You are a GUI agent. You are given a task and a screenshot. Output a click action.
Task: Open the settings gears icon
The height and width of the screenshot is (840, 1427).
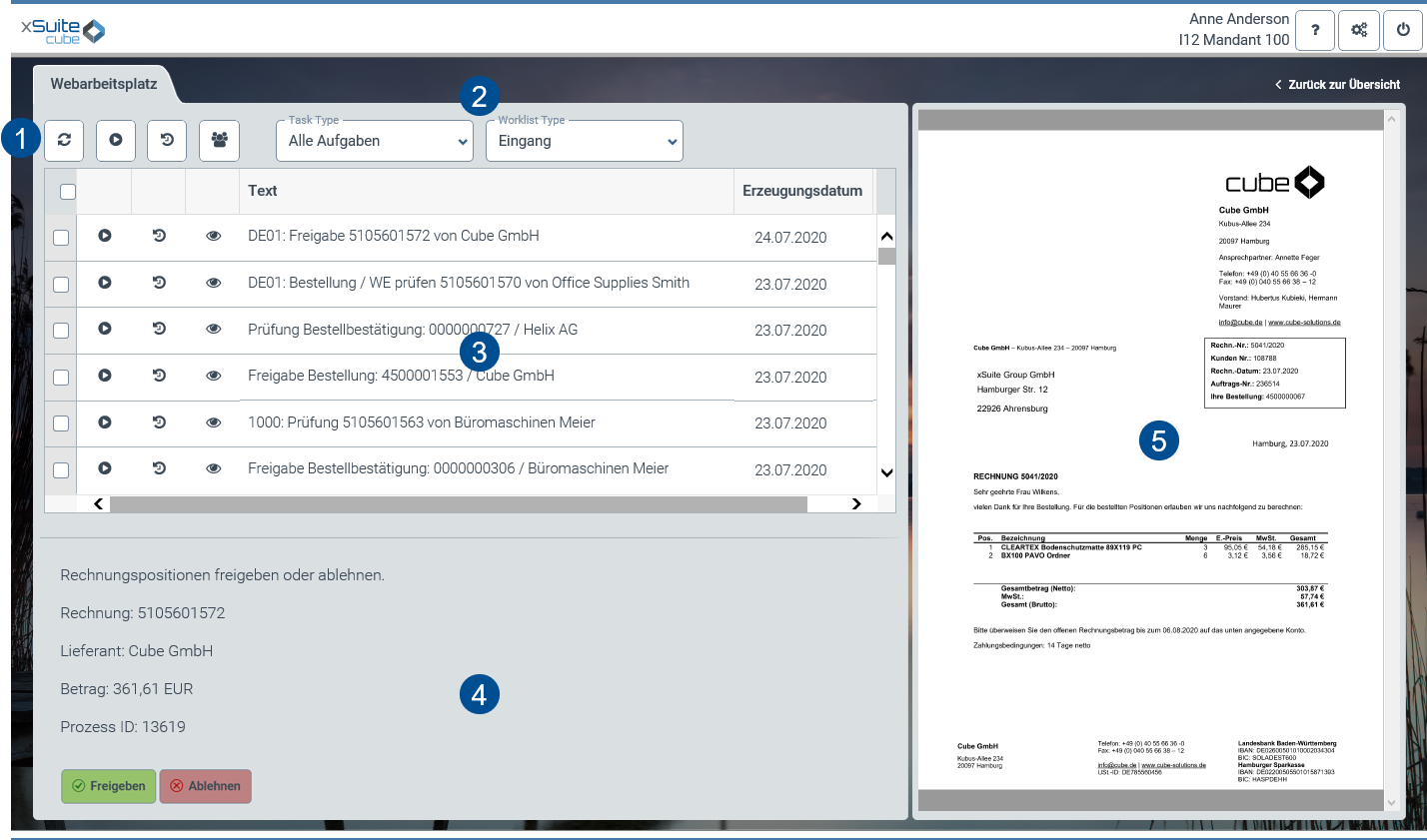click(x=1359, y=30)
